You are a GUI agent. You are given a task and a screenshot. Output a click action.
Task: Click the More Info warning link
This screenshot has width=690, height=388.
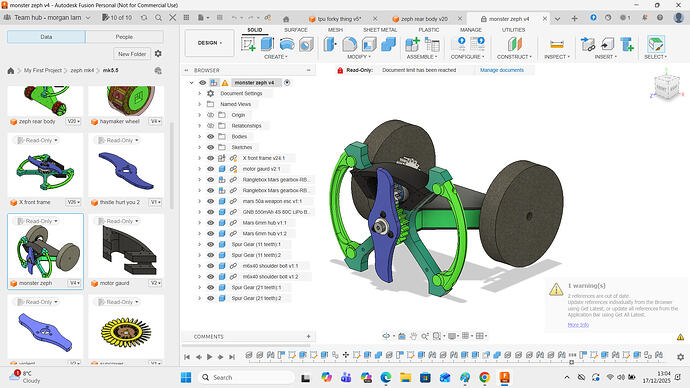point(578,325)
